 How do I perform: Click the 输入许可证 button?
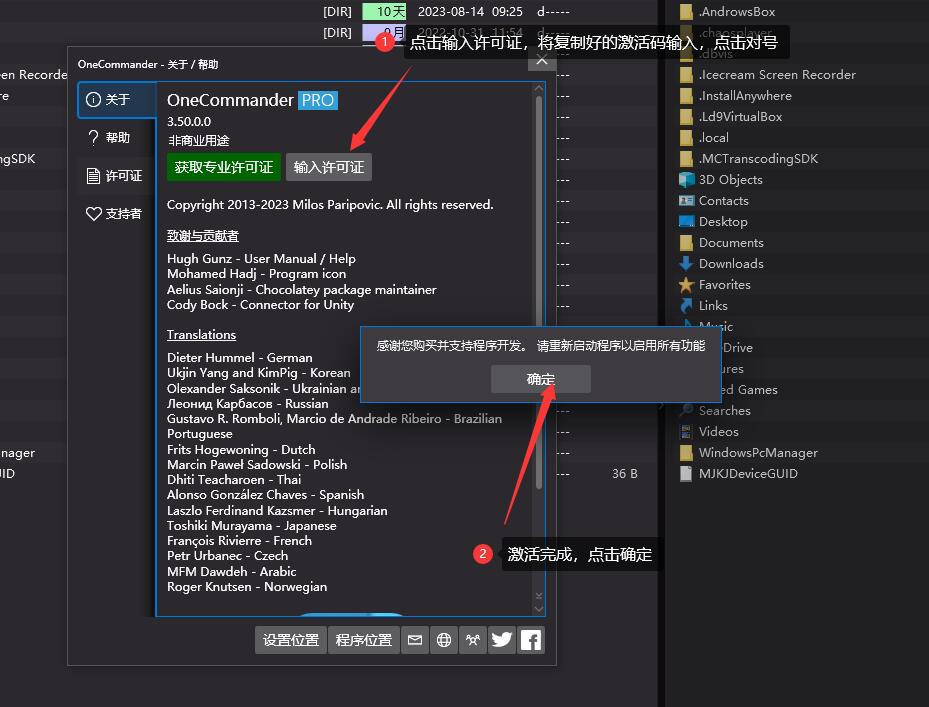click(x=328, y=167)
